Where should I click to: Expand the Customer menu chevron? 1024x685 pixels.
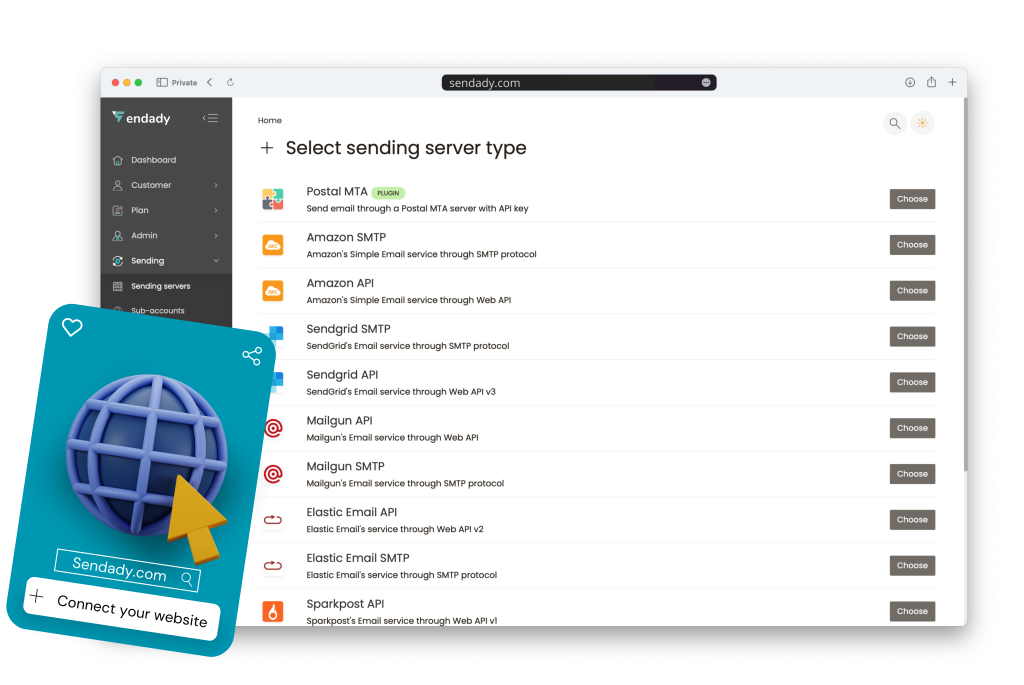[216, 185]
